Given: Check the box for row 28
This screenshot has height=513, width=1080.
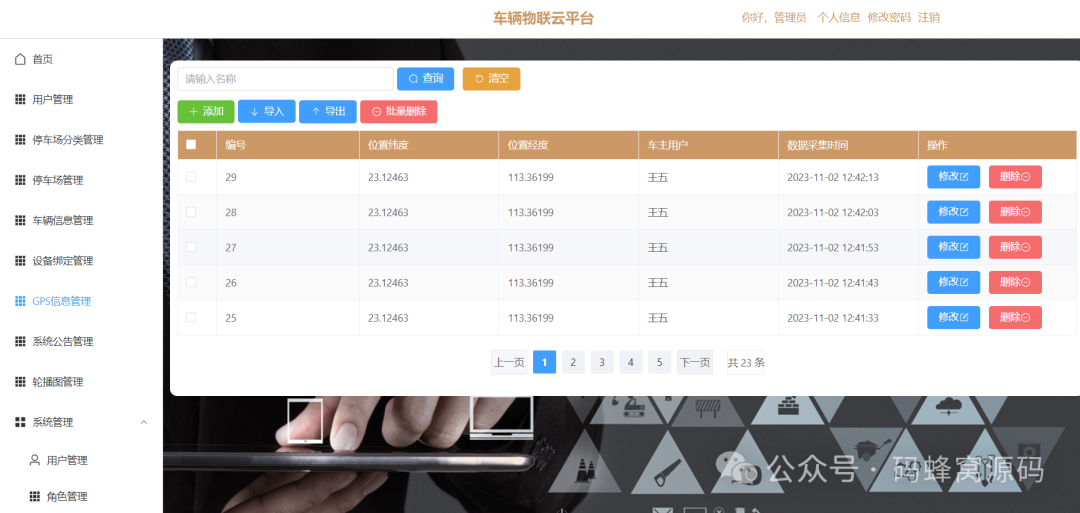Looking at the screenshot, I should point(191,212).
